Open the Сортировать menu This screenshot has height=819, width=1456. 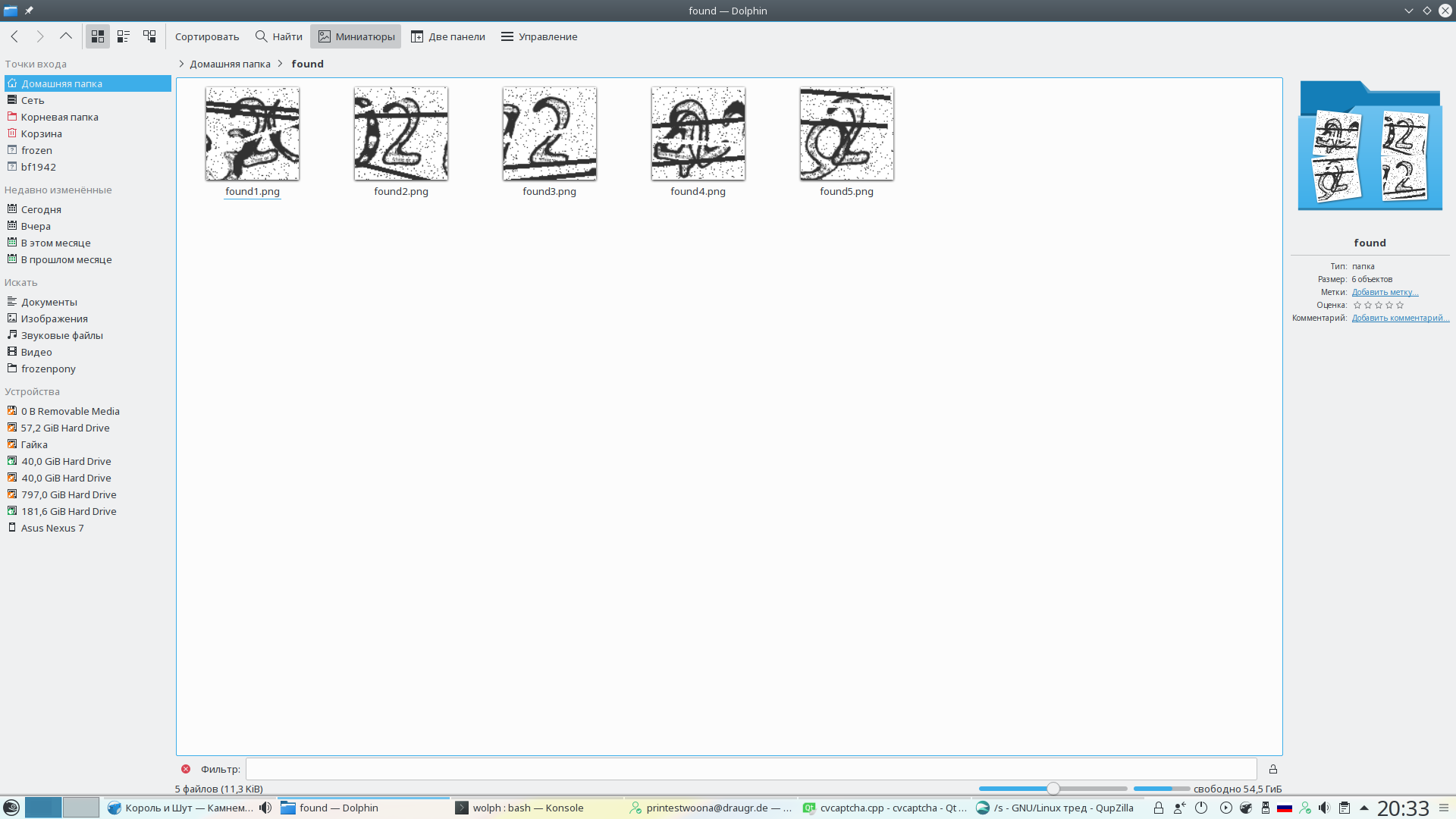[x=207, y=36]
